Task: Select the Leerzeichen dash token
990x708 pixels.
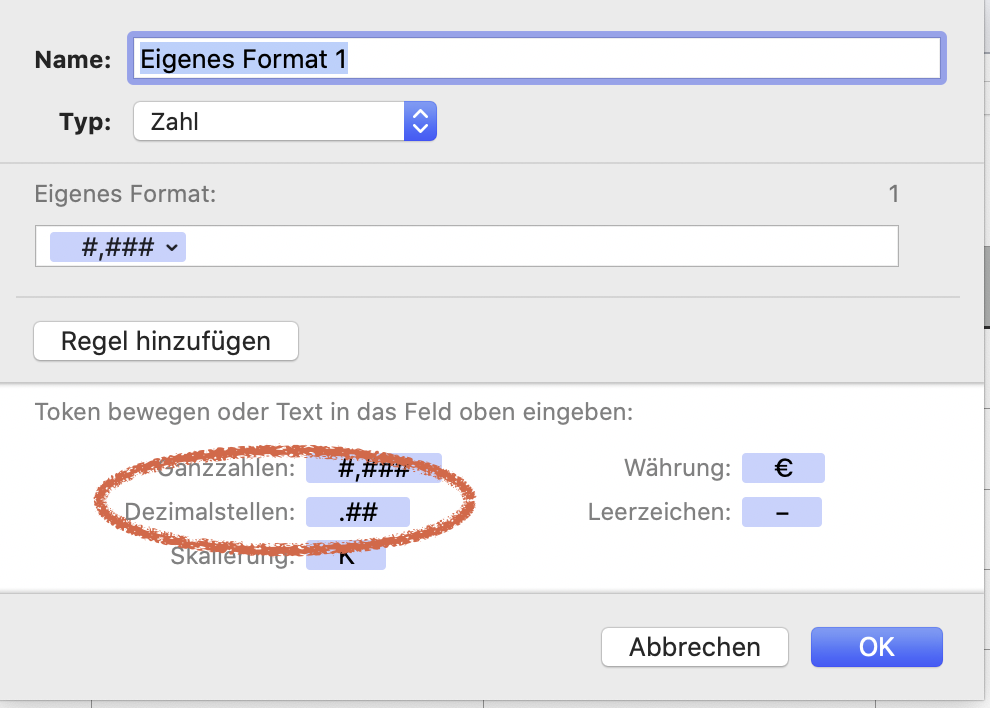Action: tap(781, 512)
